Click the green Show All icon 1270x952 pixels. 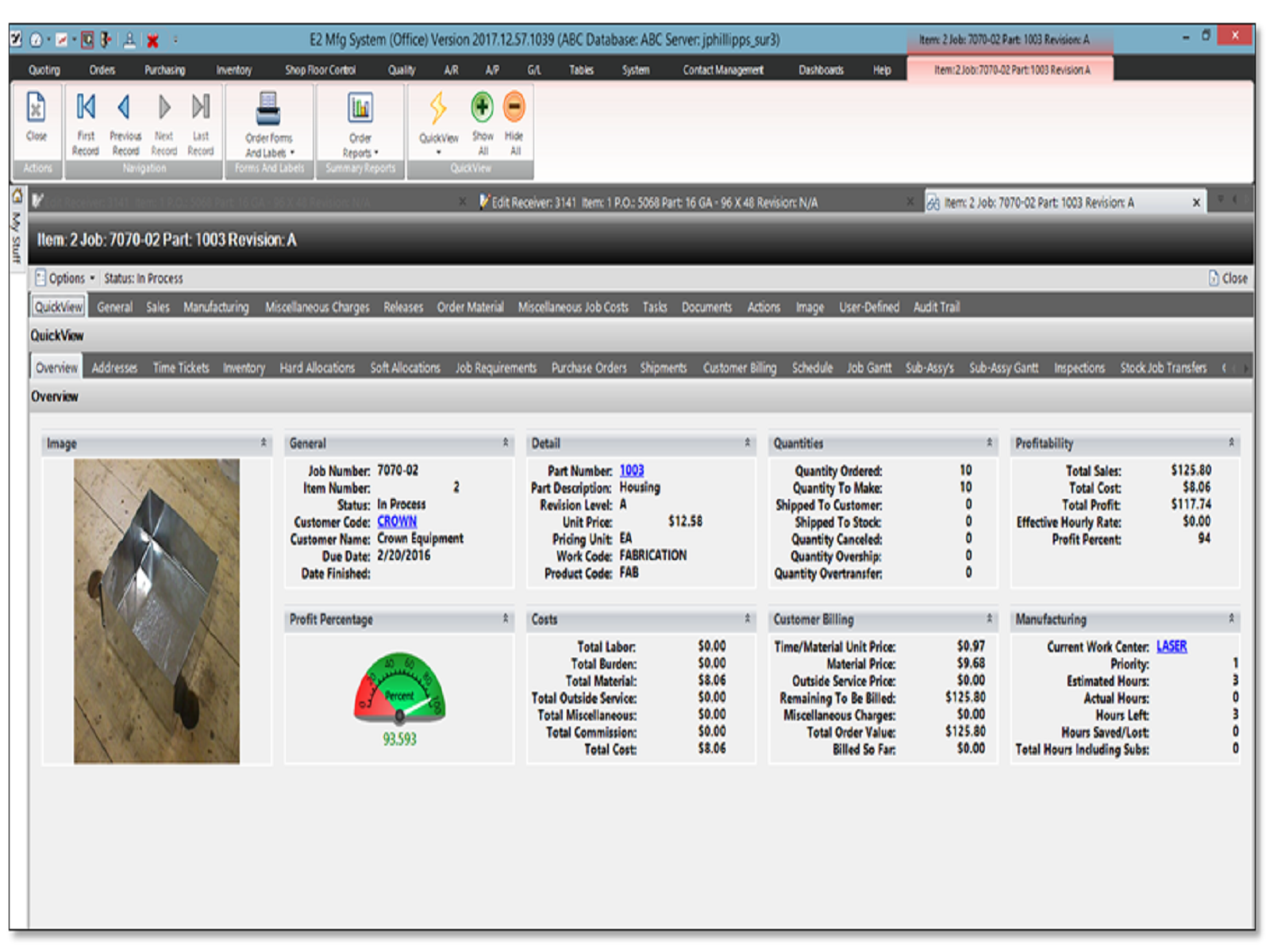coord(482,107)
